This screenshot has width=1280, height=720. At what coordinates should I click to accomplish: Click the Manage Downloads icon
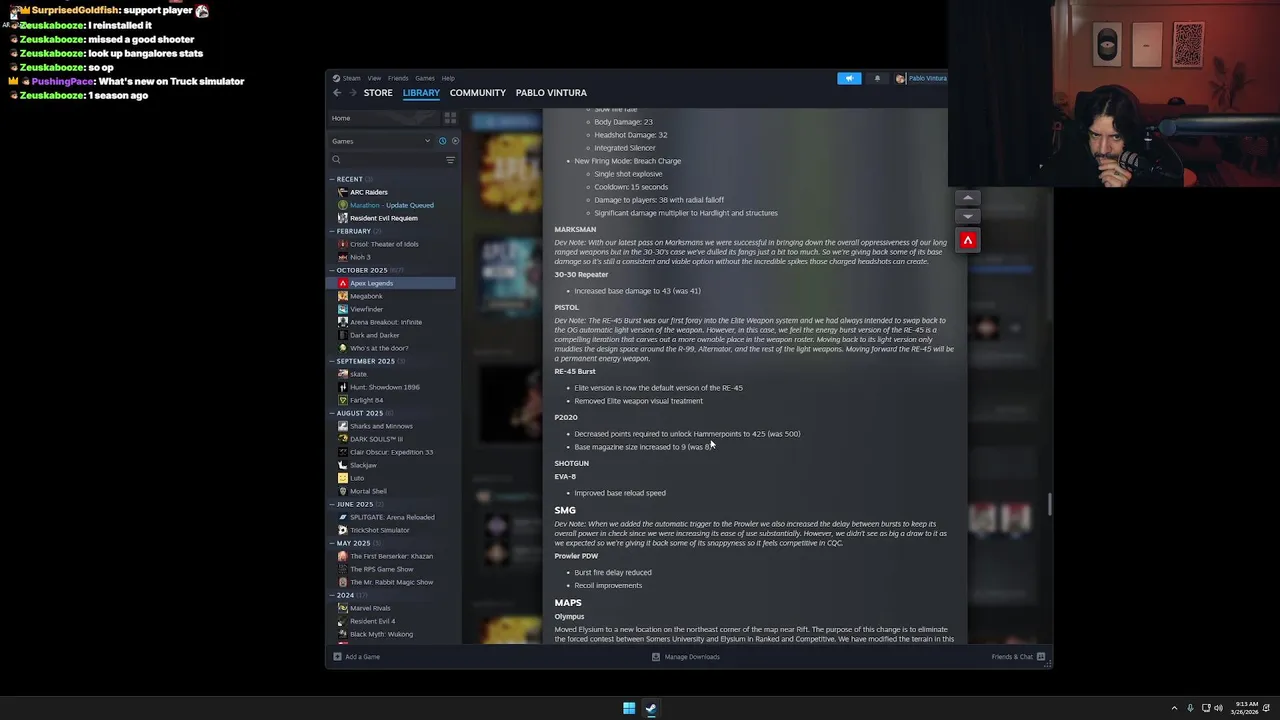pyautogui.click(x=656, y=657)
